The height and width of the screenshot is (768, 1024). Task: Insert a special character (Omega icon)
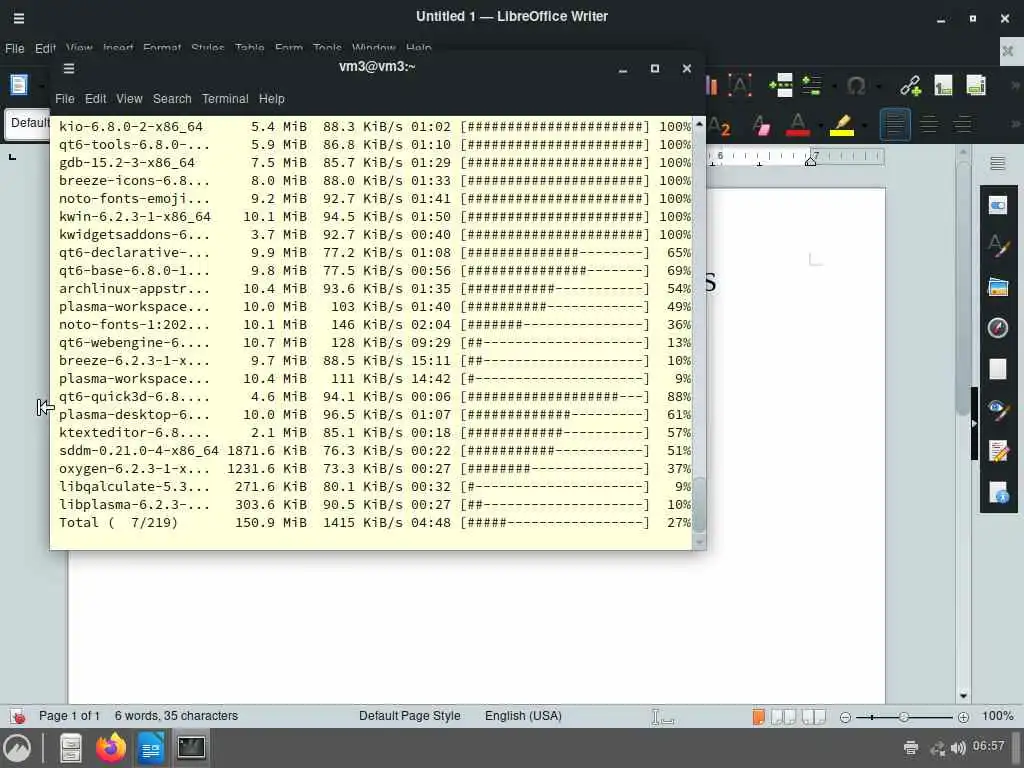tap(856, 86)
